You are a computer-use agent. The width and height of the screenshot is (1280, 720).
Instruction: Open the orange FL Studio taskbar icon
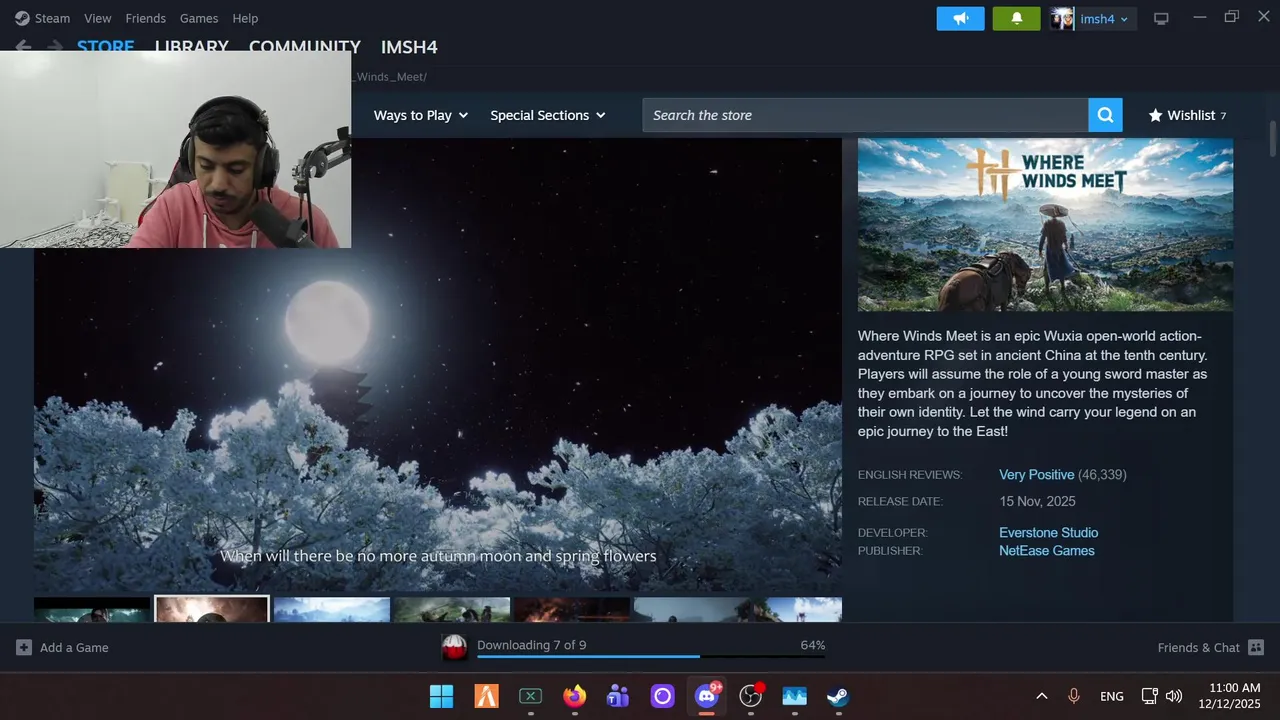click(x=486, y=696)
